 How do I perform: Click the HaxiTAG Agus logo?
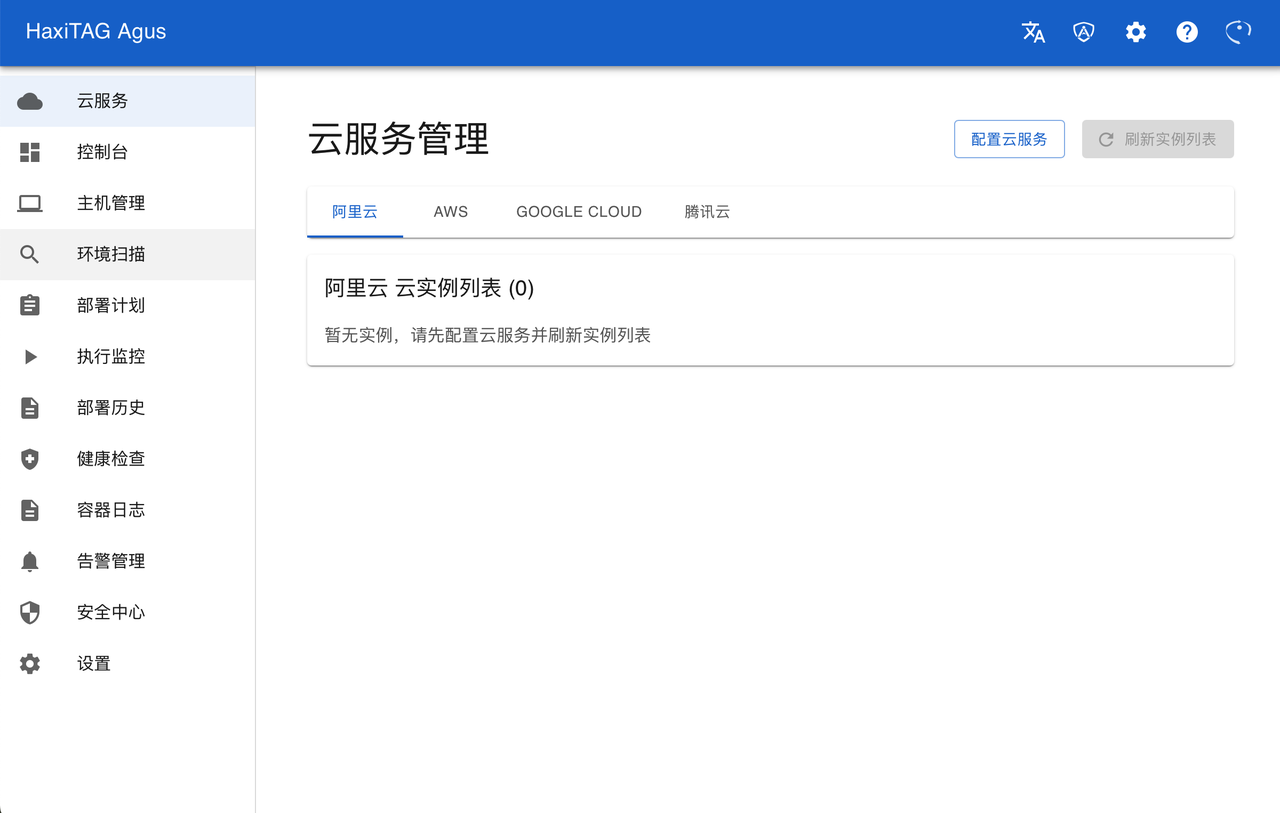click(95, 31)
